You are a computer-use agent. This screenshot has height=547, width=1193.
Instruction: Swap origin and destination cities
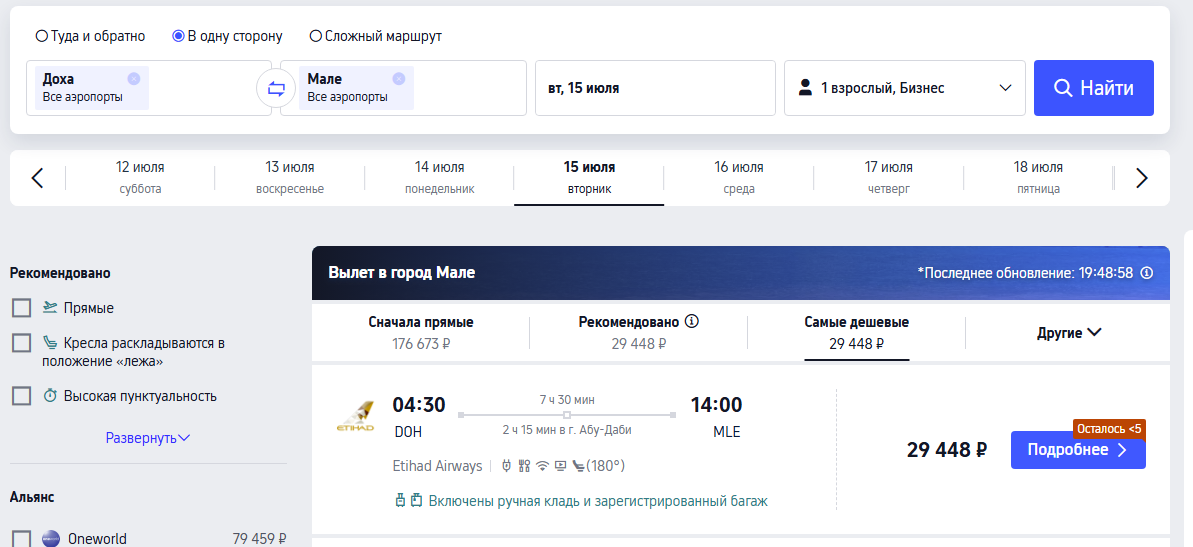coord(275,88)
